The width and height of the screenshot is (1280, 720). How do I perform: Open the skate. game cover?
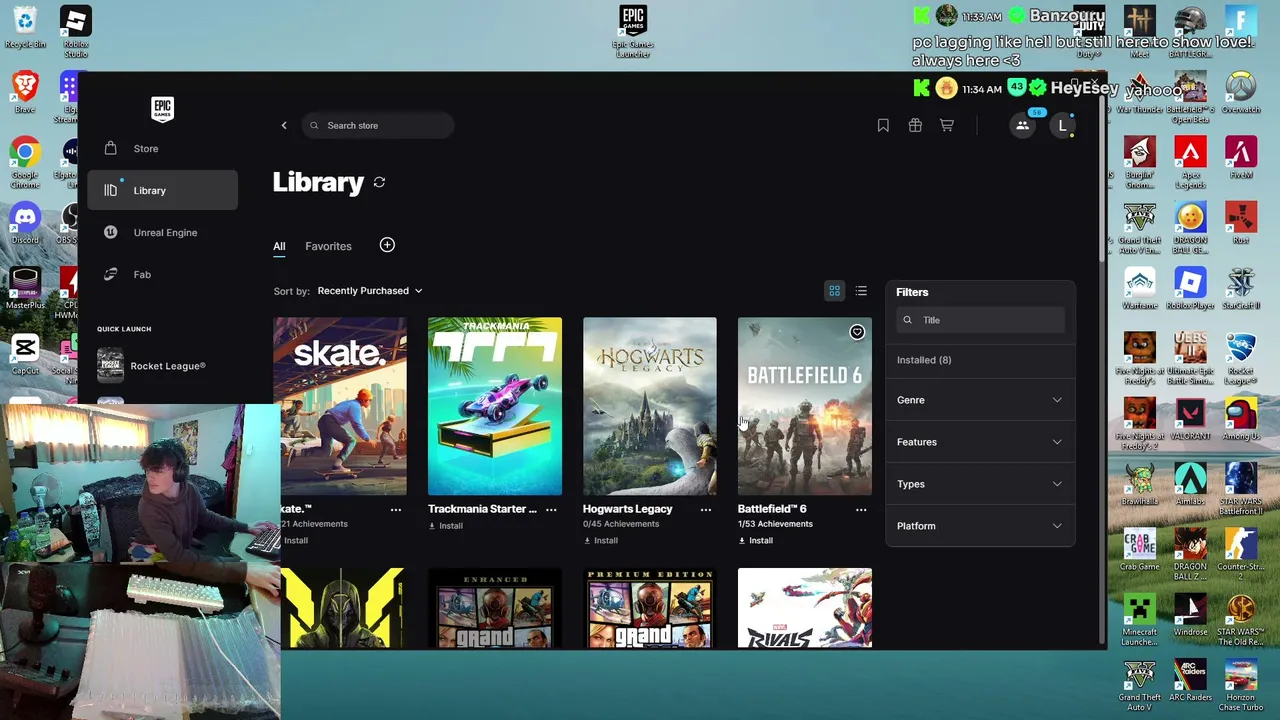click(343, 406)
